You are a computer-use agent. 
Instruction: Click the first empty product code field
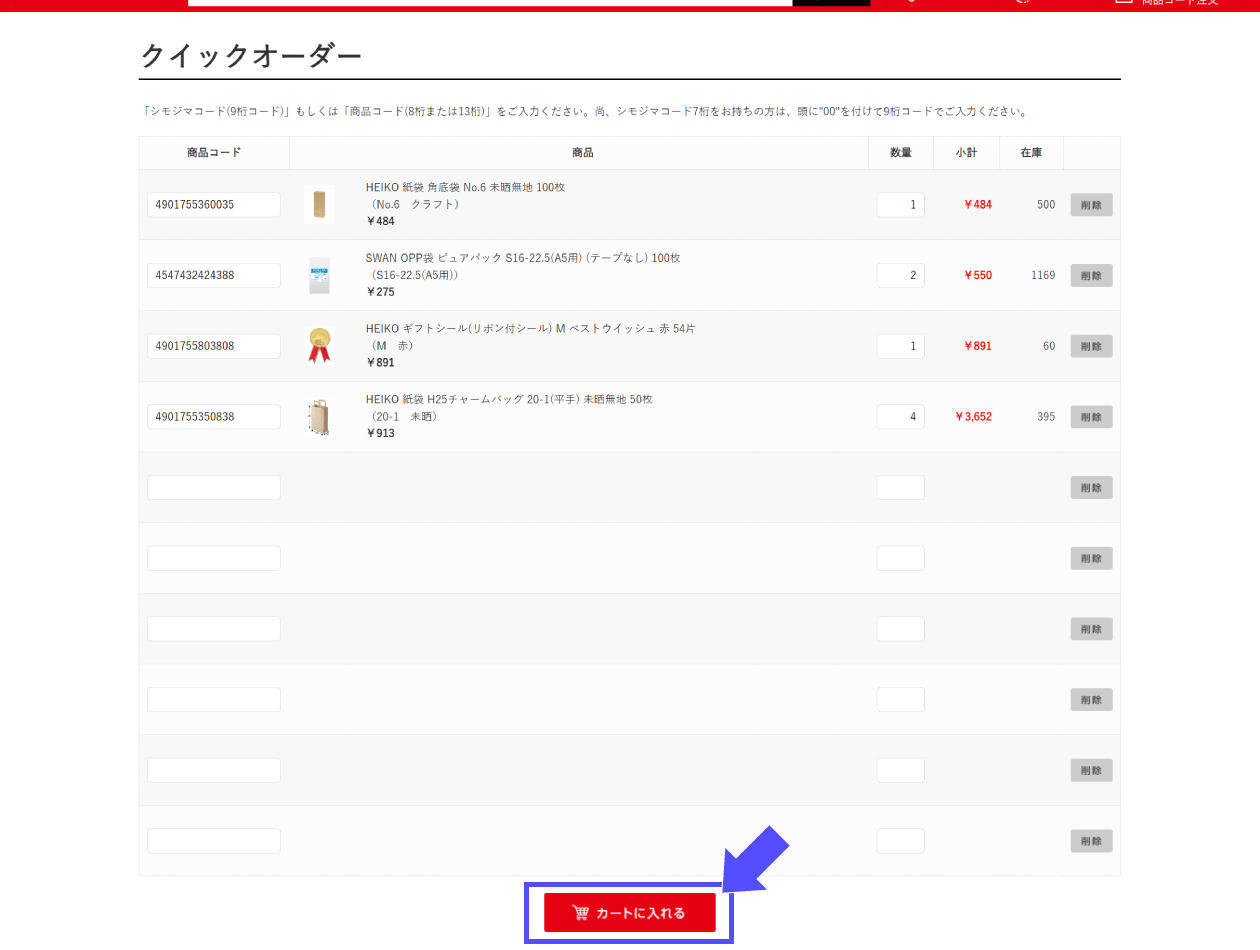point(213,488)
